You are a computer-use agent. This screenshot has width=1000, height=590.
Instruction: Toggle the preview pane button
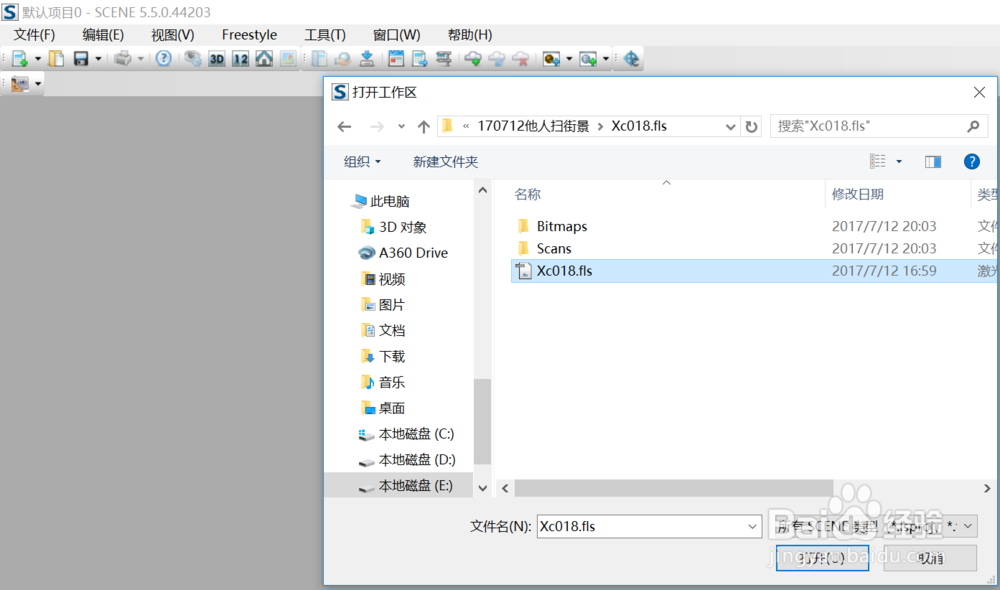pos(933,161)
